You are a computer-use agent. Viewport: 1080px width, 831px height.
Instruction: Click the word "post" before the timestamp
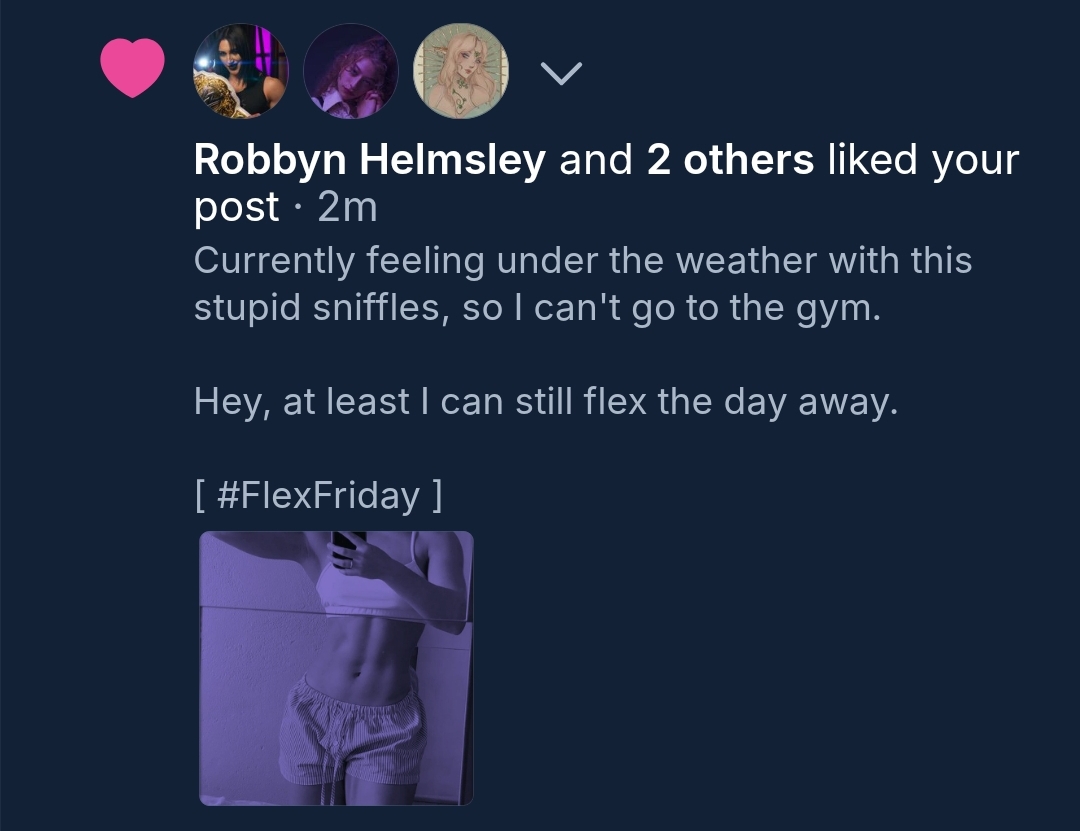236,209
